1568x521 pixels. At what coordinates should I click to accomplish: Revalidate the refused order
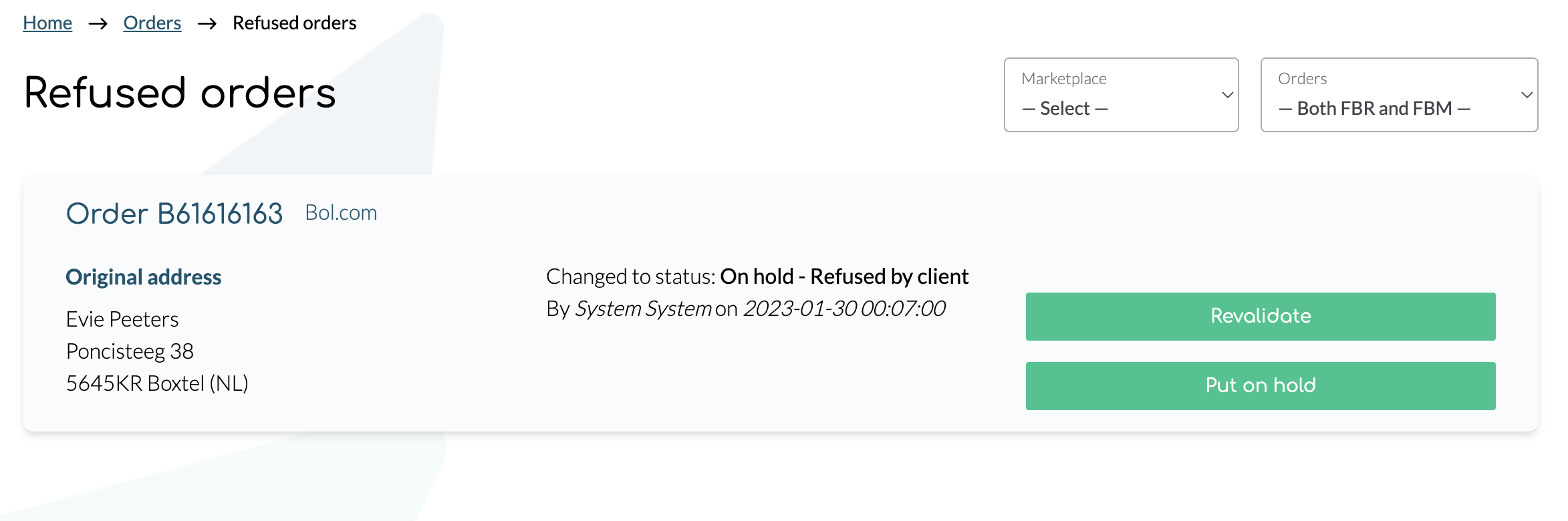tap(1261, 317)
